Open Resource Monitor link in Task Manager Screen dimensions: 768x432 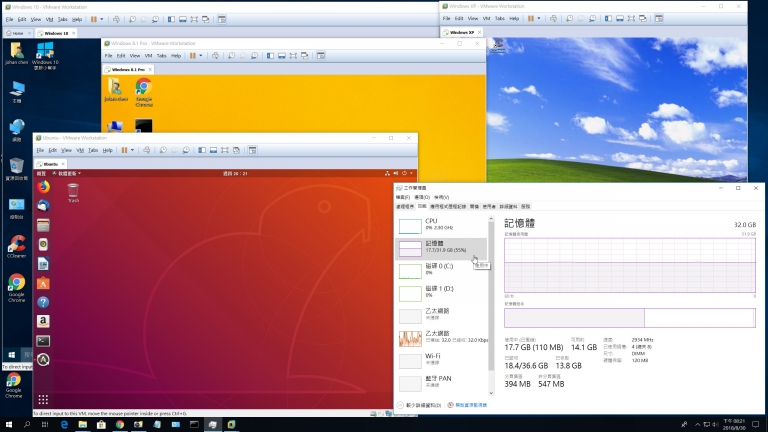468,405
